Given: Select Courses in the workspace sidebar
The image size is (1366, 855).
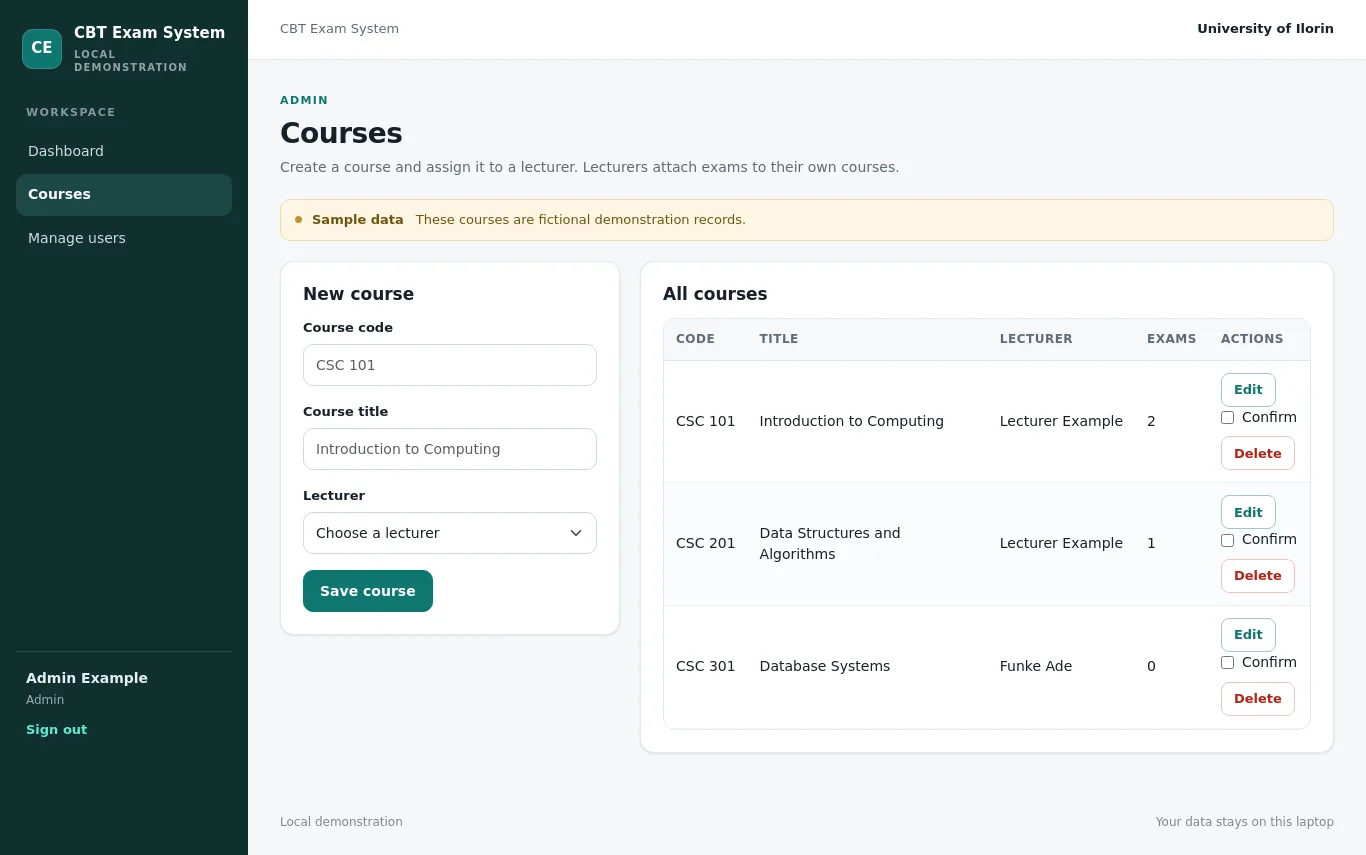Looking at the screenshot, I should [124, 195].
